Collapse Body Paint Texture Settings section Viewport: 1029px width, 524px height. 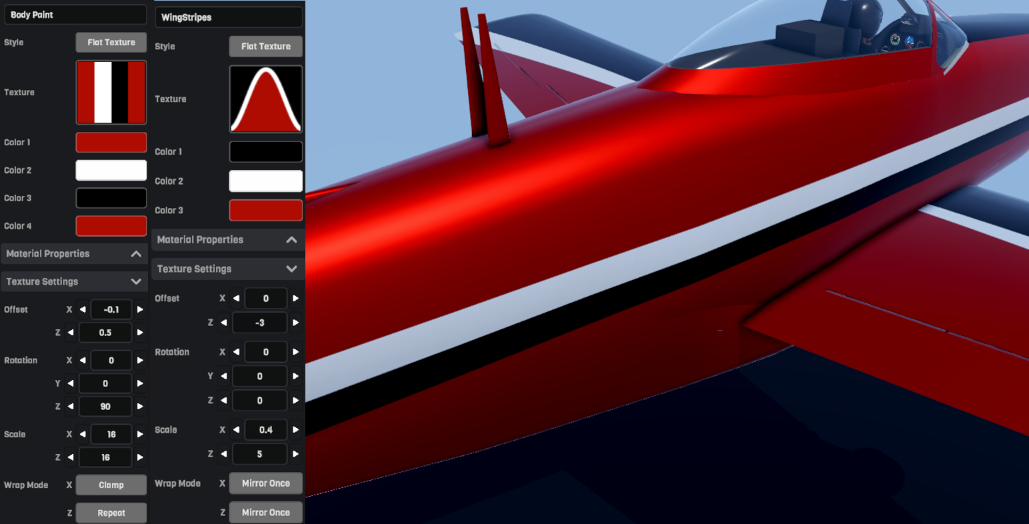[74, 281]
